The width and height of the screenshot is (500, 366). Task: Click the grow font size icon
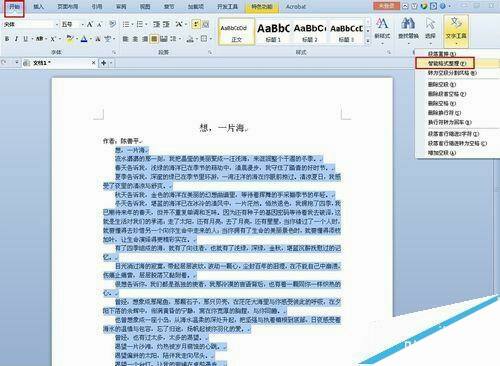pyautogui.click(x=90, y=24)
